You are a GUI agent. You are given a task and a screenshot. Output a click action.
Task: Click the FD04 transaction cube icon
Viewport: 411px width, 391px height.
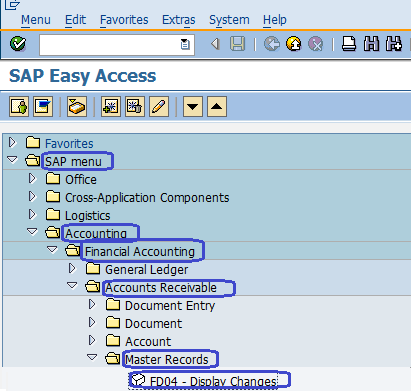(138, 380)
